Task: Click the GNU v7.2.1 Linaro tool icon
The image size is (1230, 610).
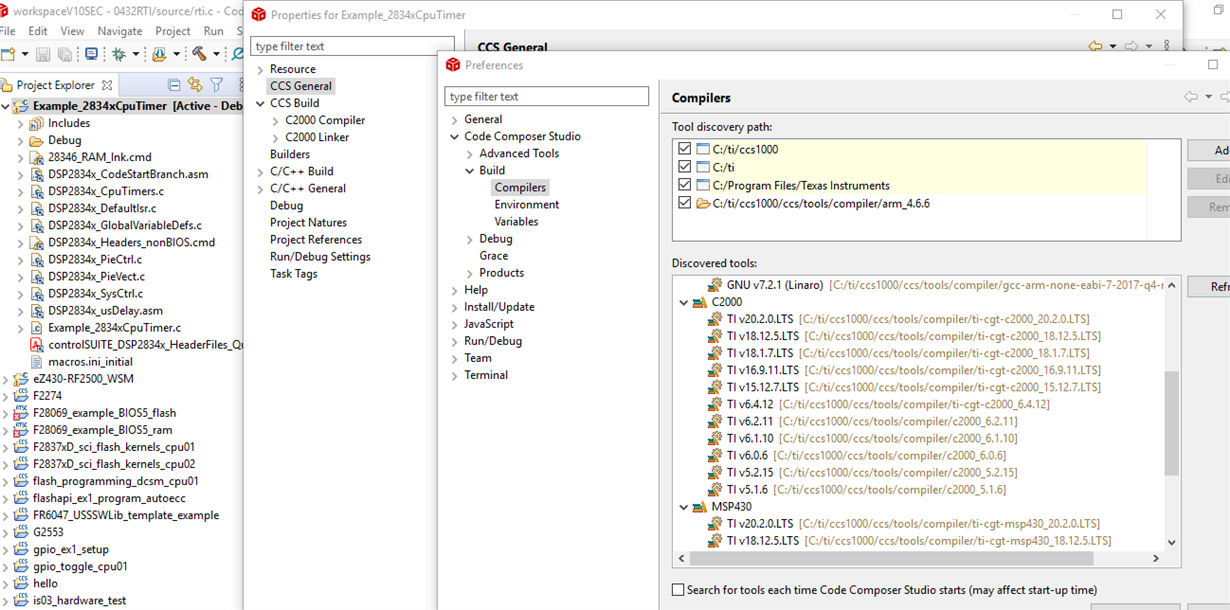Action: pos(715,285)
